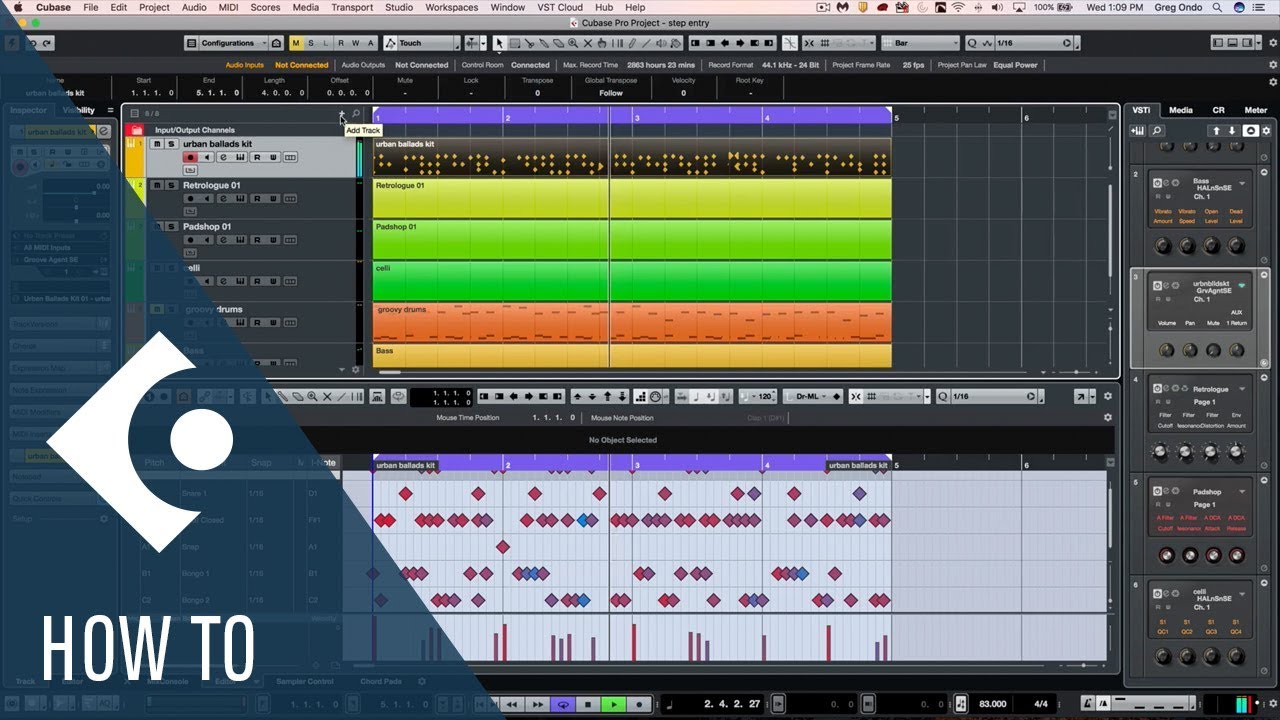Open Edit Channel Settings for urban ballads kit

[224, 157]
